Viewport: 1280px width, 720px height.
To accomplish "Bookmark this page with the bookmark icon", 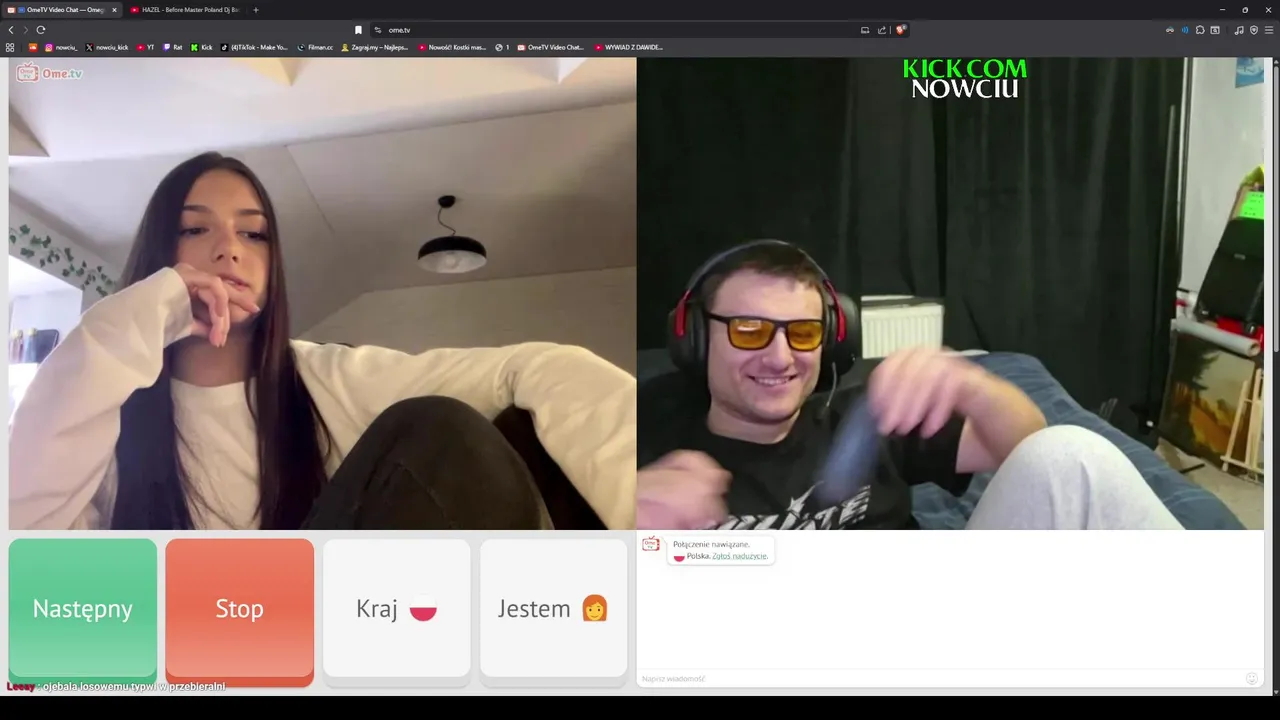I will [358, 30].
